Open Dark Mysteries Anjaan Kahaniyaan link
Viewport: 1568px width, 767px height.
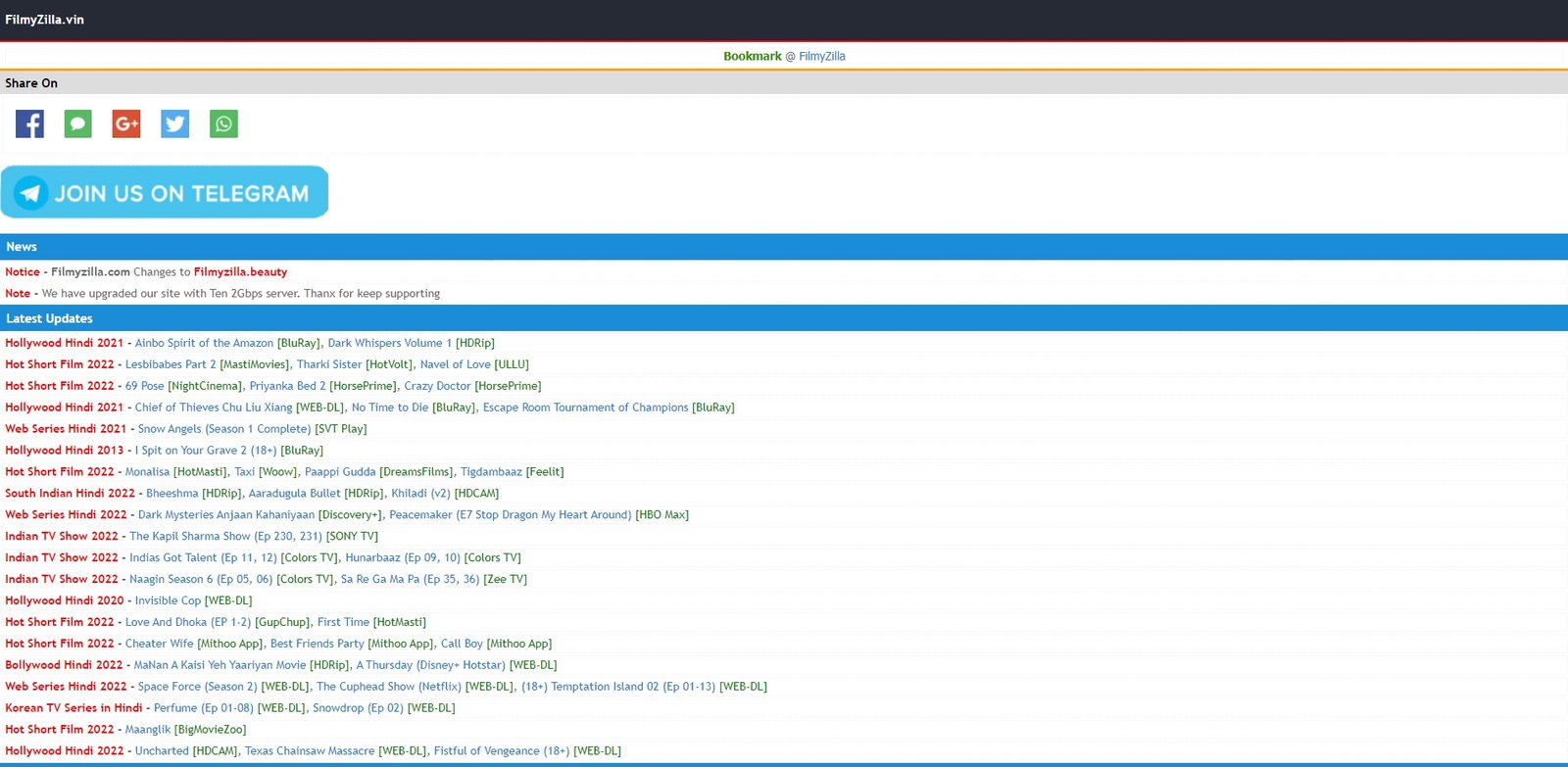[x=226, y=515]
